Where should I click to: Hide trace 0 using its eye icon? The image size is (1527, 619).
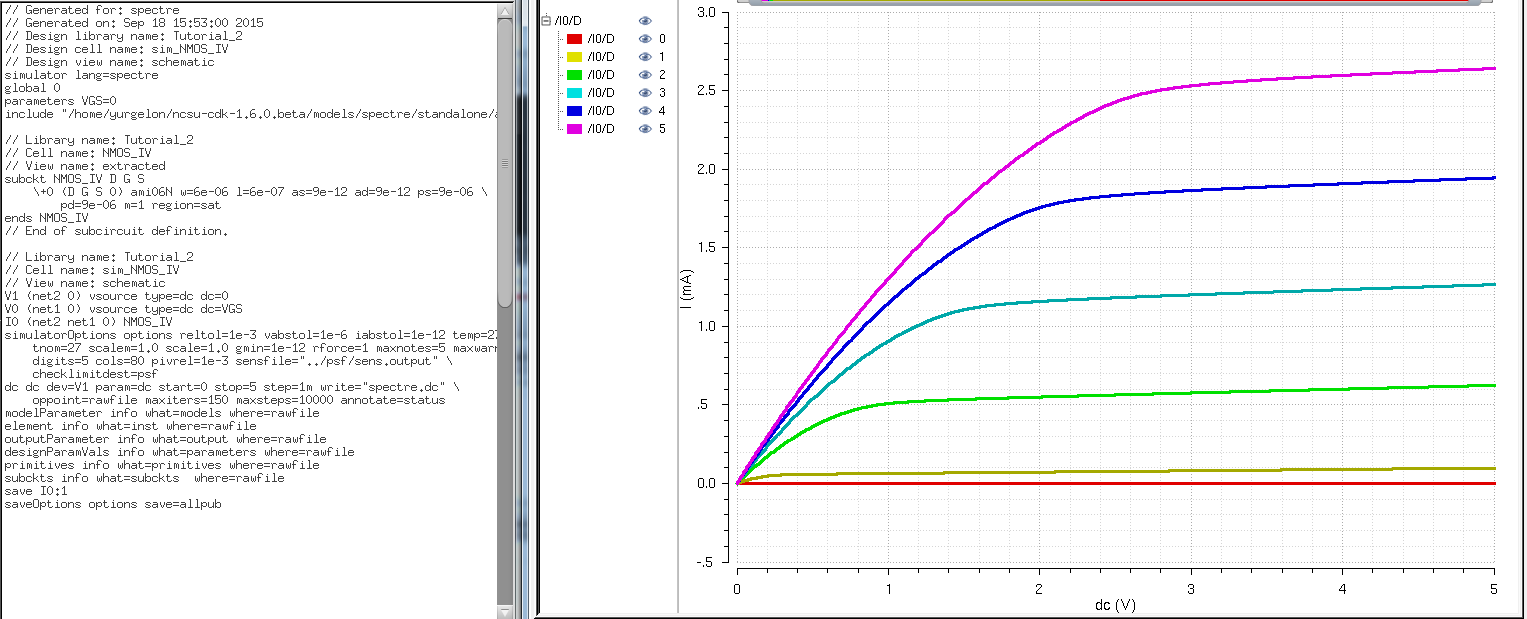pyautogui.click(x=645, y=39)
